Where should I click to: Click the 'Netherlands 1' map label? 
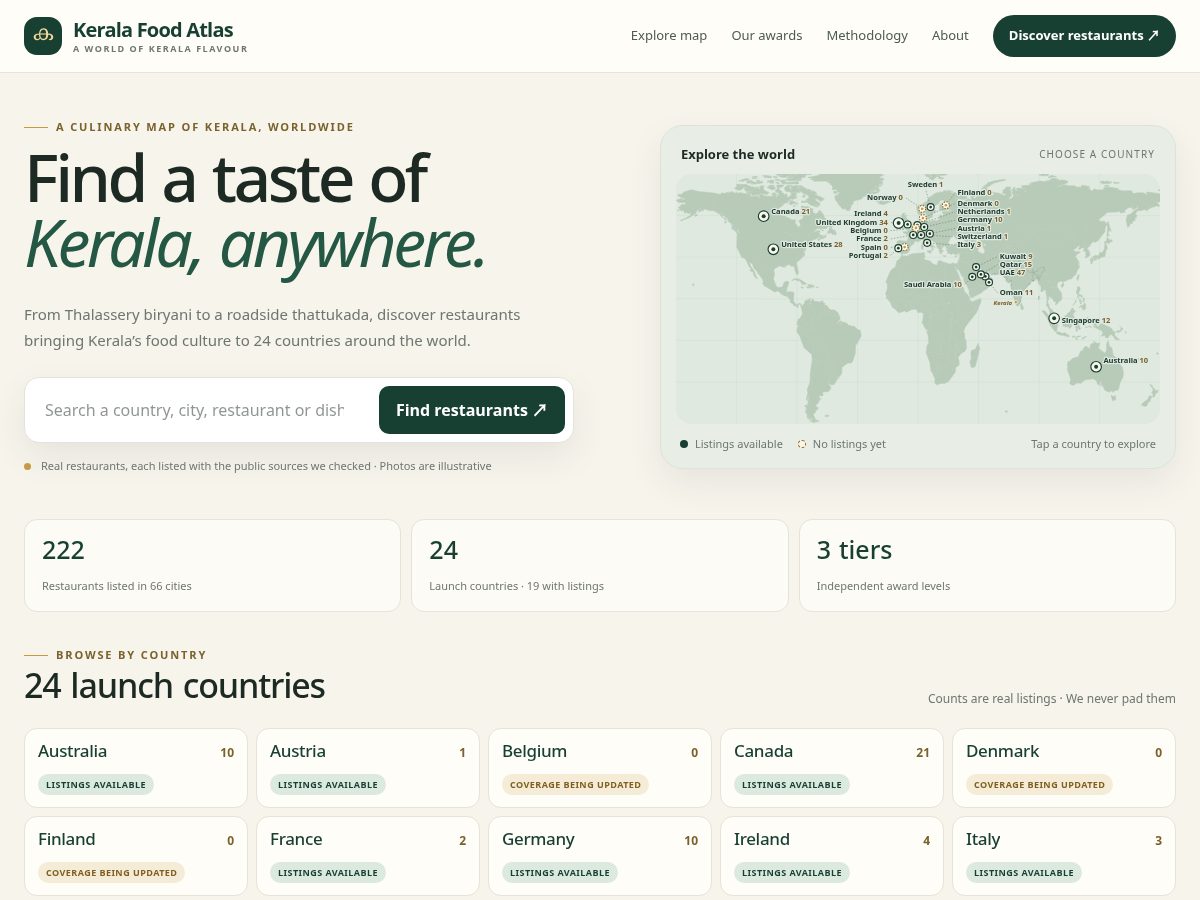click(x=984, y=212)
